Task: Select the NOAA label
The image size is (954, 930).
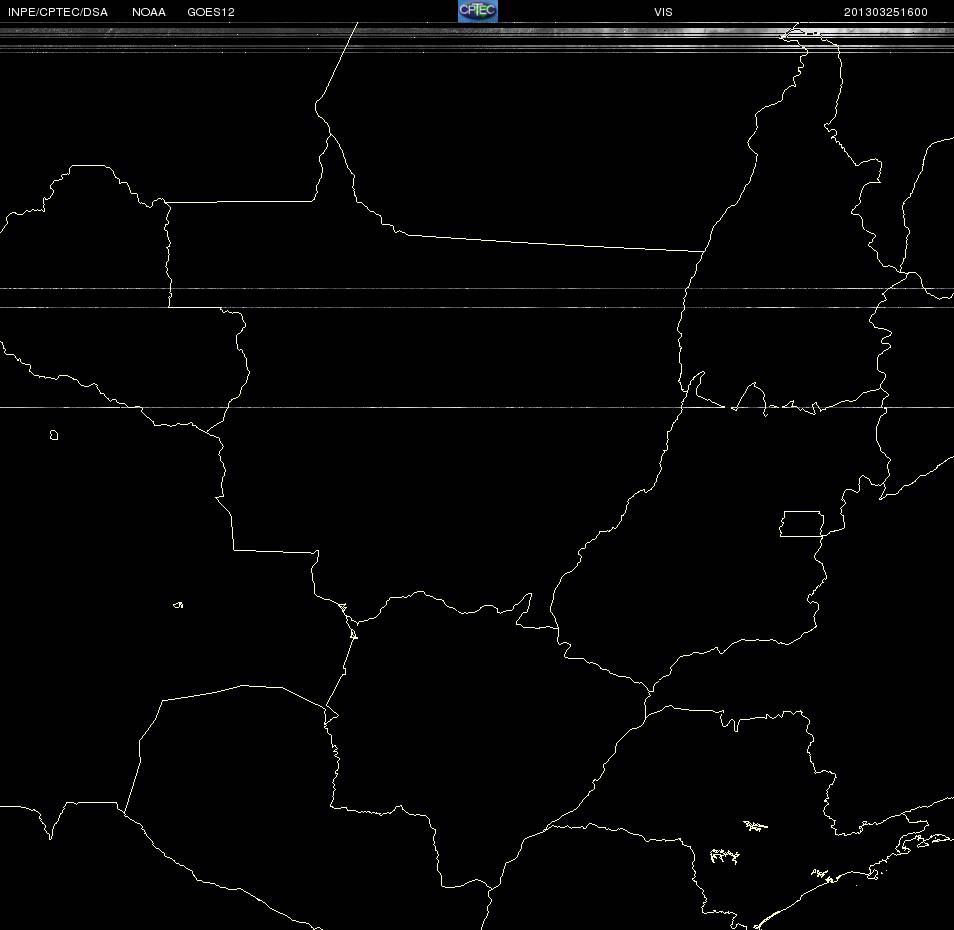Action: click(x=149, y=12)
